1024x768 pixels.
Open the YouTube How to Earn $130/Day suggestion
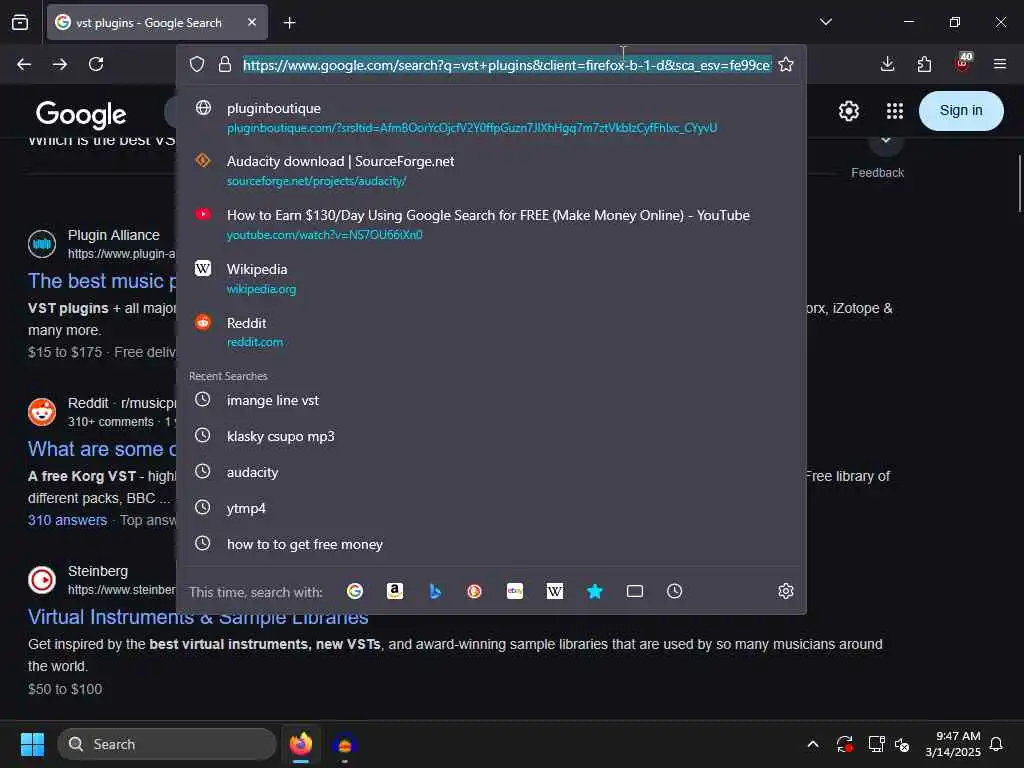(x=491, y=224)
